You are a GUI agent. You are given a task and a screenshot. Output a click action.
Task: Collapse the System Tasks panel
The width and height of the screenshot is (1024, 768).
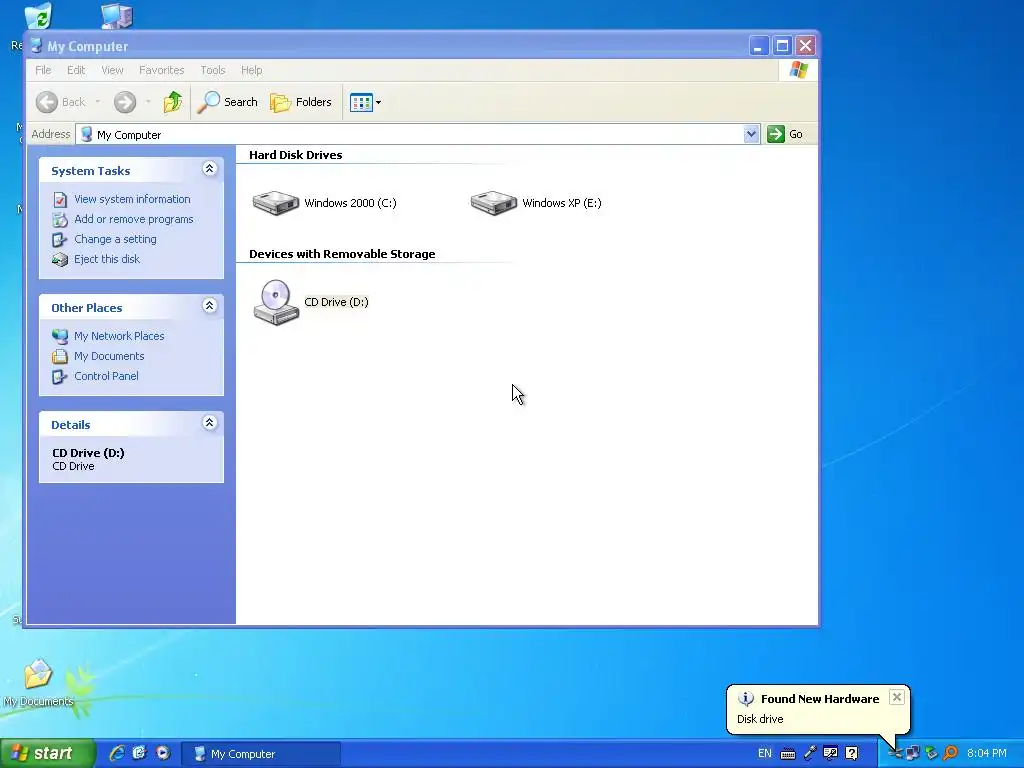[209, 169]
